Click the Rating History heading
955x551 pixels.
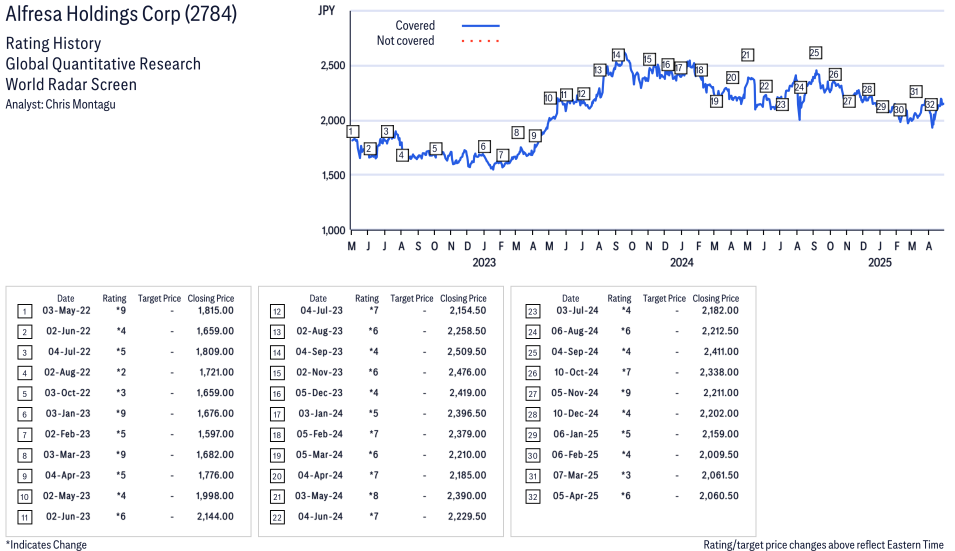tap(54, 44)
